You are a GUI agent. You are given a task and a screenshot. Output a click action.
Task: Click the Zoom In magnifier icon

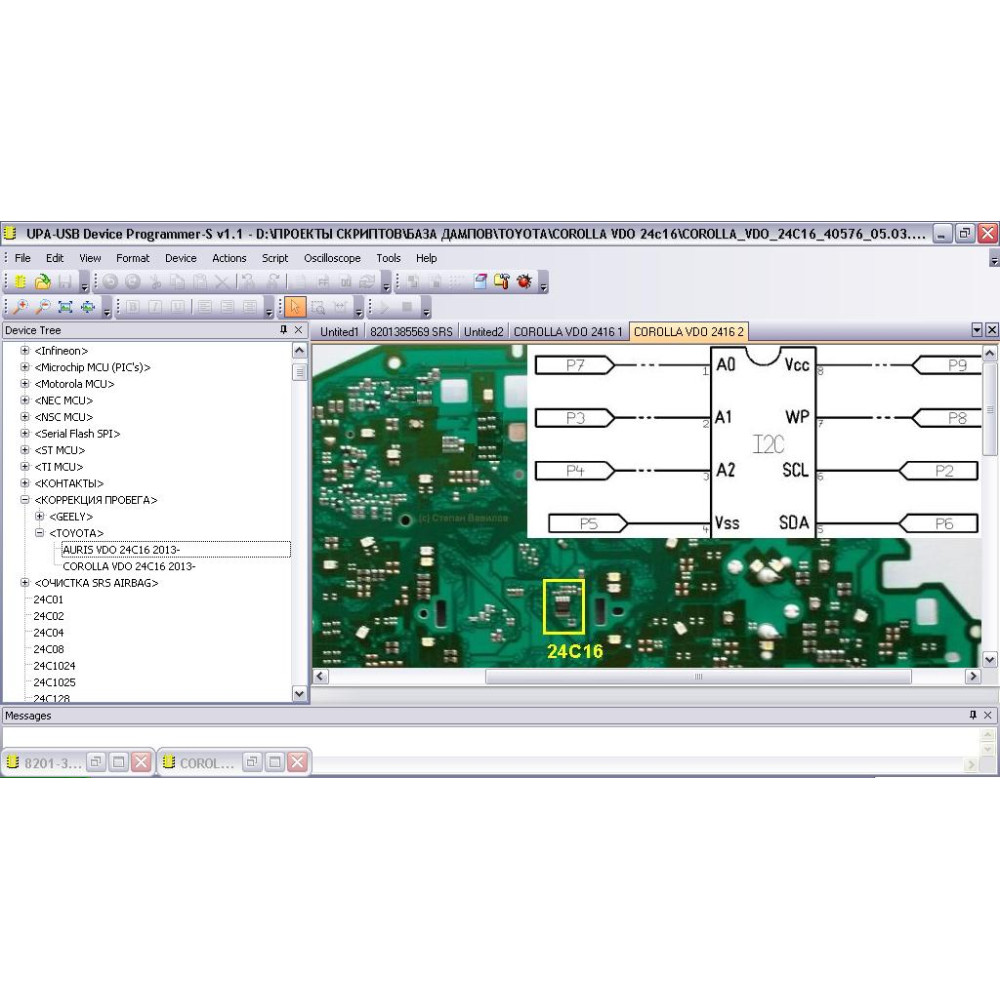20,307
